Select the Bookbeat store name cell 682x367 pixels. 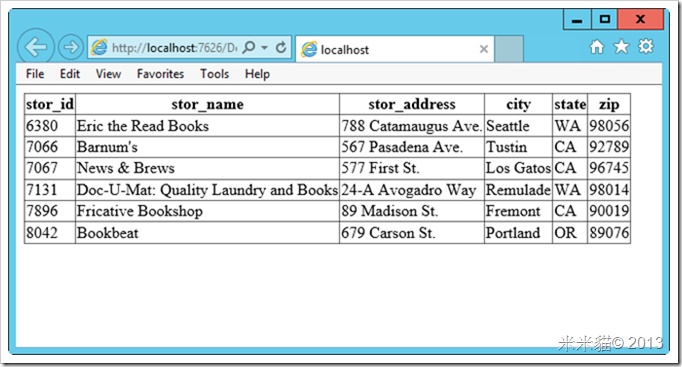pos(207,233)
